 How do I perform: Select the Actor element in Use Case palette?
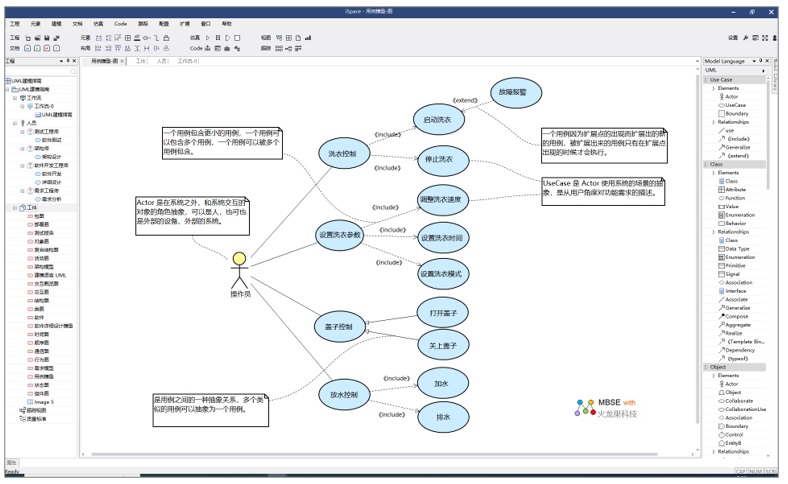(x=731, y=97)
